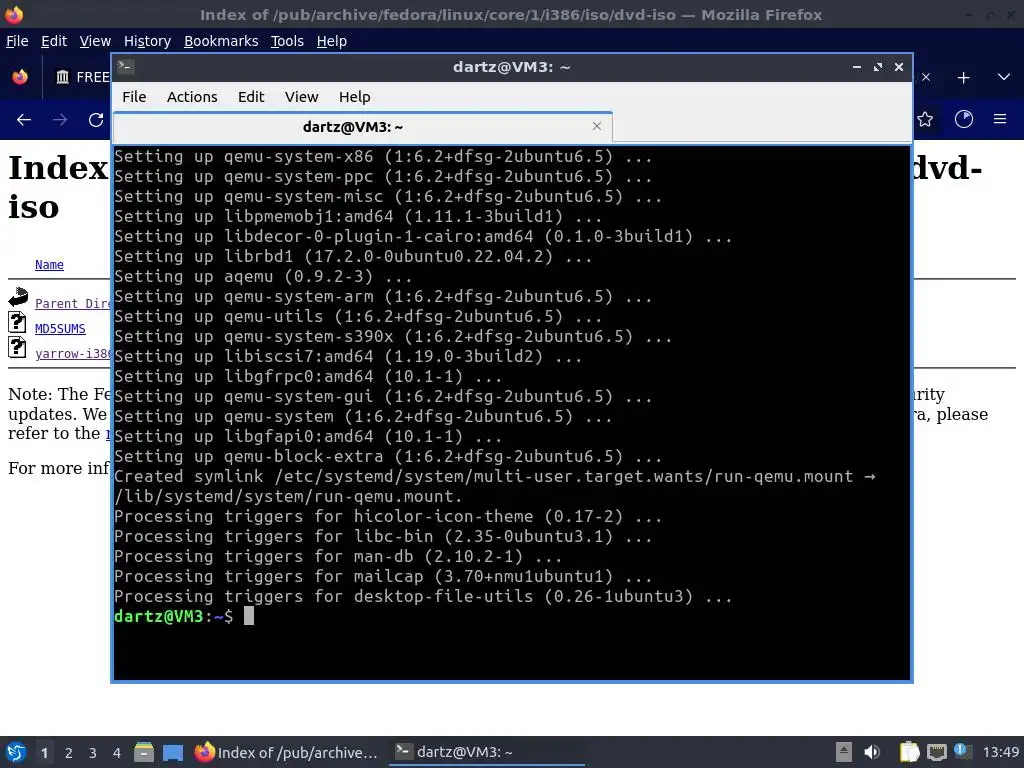This screenshot has width=1024, height=768.
Task: Switch to the Firefox taskbar entry
Action: click(287, 752)
